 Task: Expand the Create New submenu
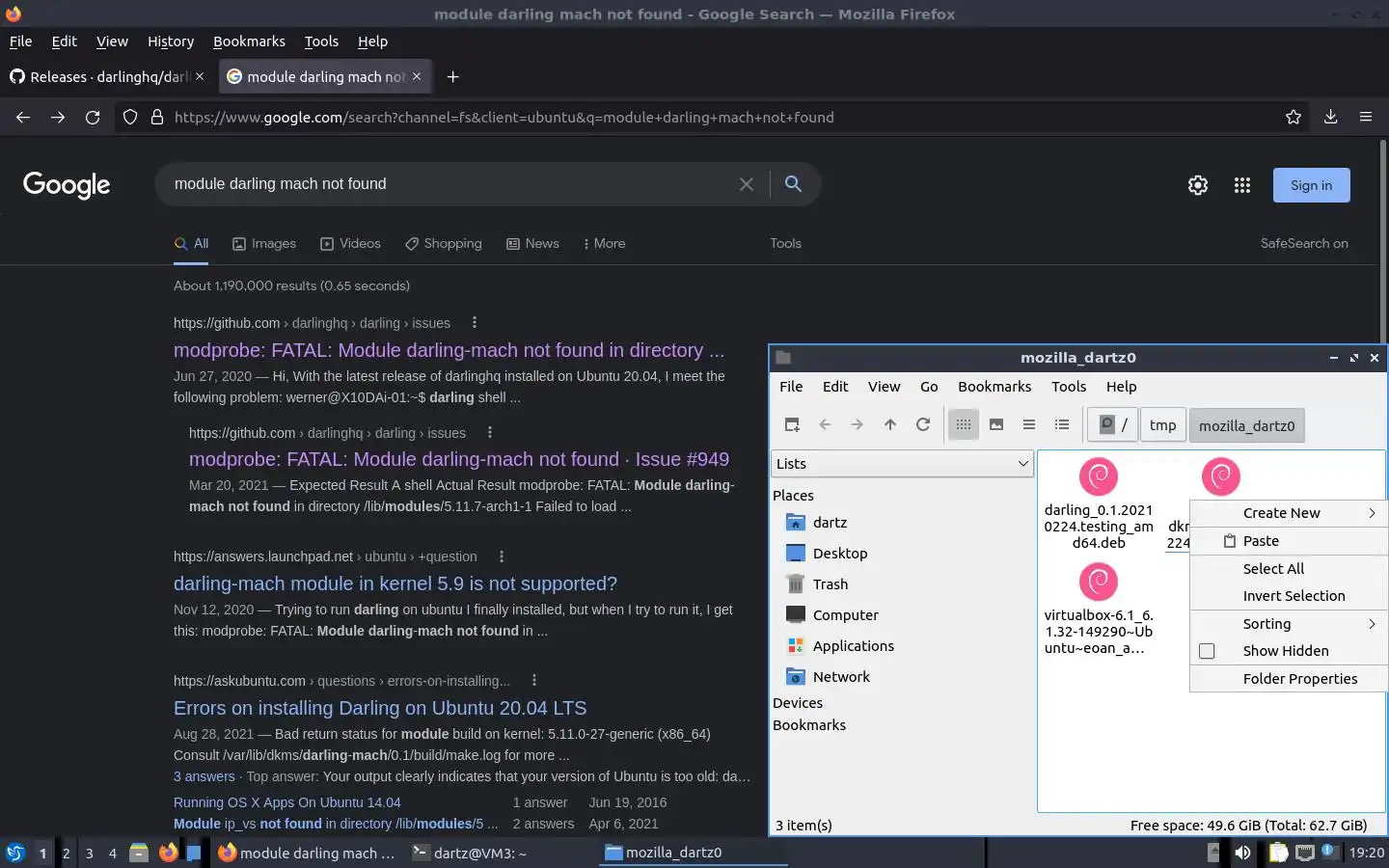point(1290,513)
